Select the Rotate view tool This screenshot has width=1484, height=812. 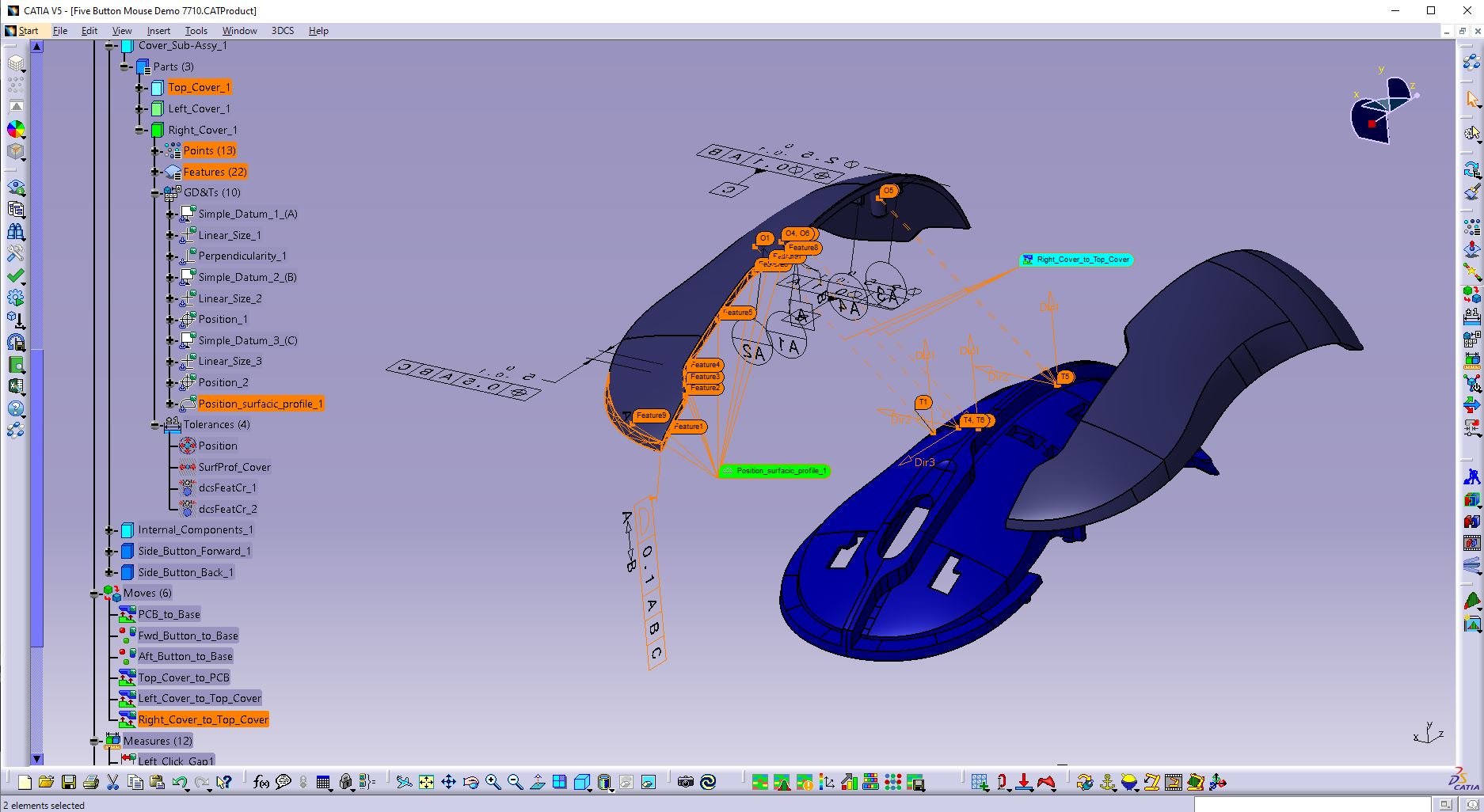point(471,783)
